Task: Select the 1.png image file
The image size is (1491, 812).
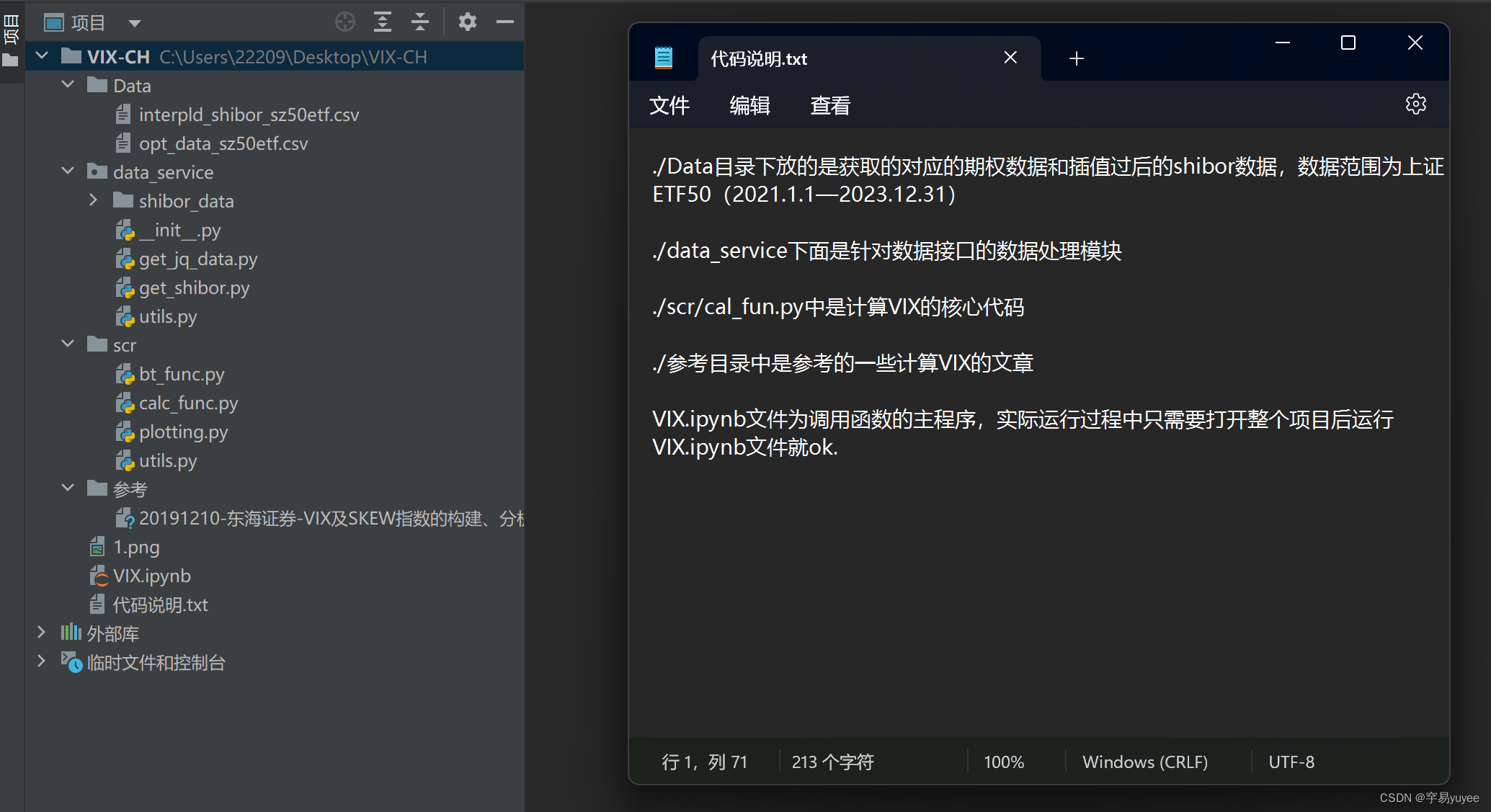Action: 136,547
